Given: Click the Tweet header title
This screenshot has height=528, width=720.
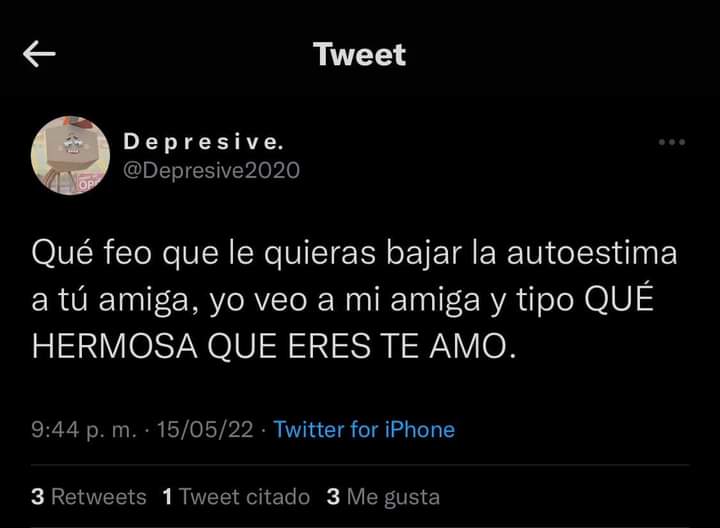Looking at the screenshot, I should point(360,55).
